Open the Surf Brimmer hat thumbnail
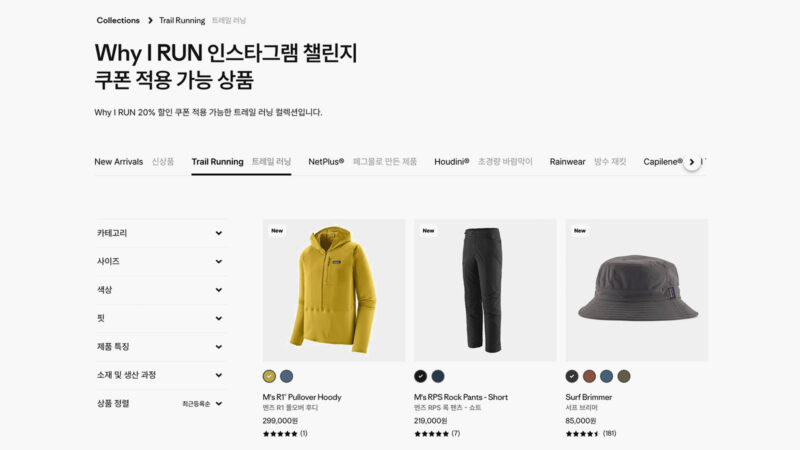The image size is (800, 450). click(637, 290)
